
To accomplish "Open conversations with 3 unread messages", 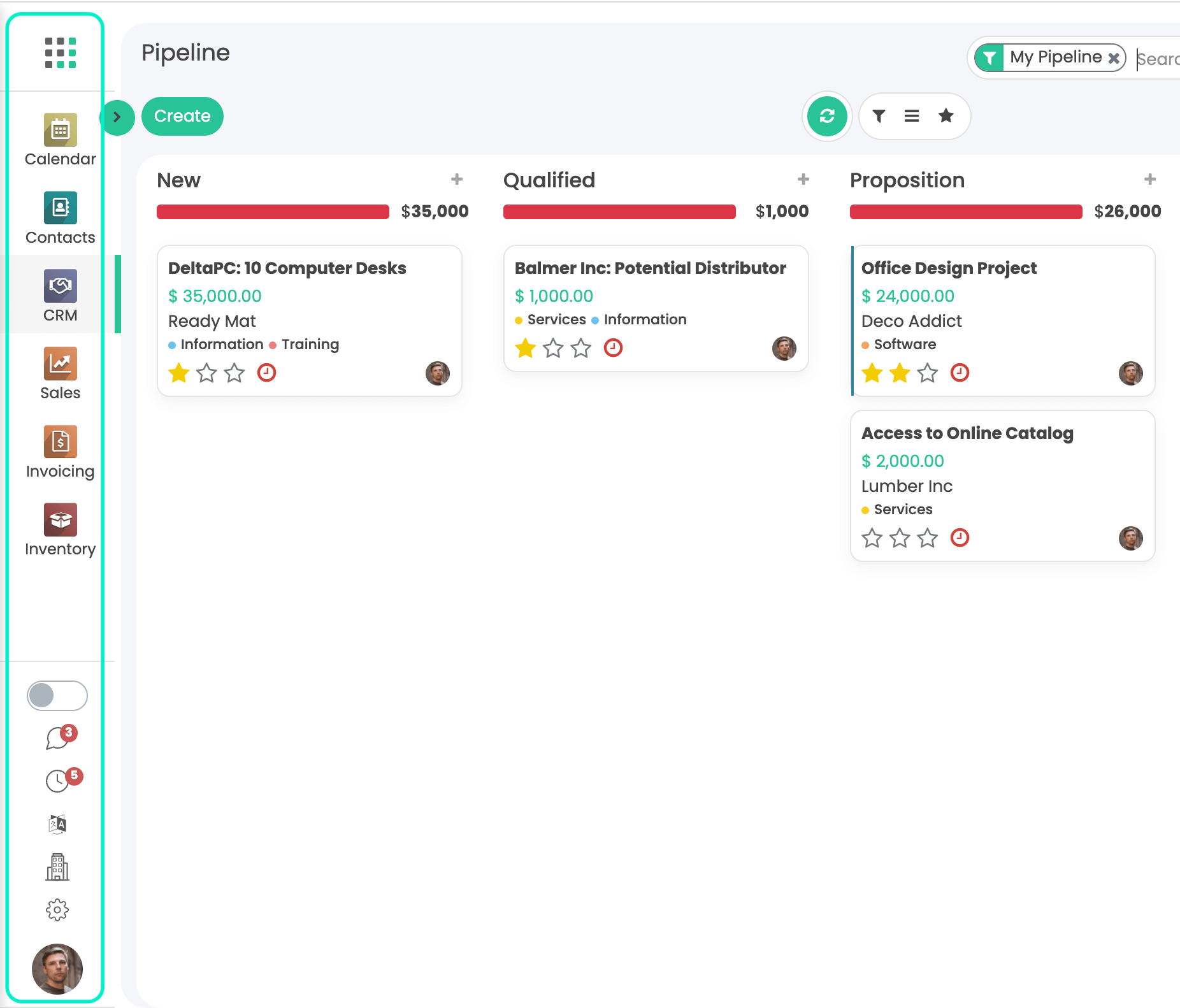I will click(x=59, y=738).
